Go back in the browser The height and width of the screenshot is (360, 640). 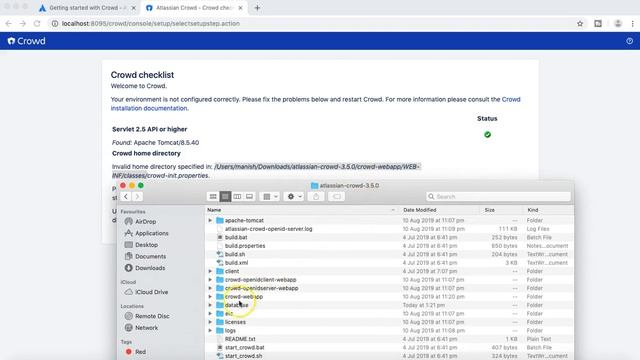pos(9,24)
